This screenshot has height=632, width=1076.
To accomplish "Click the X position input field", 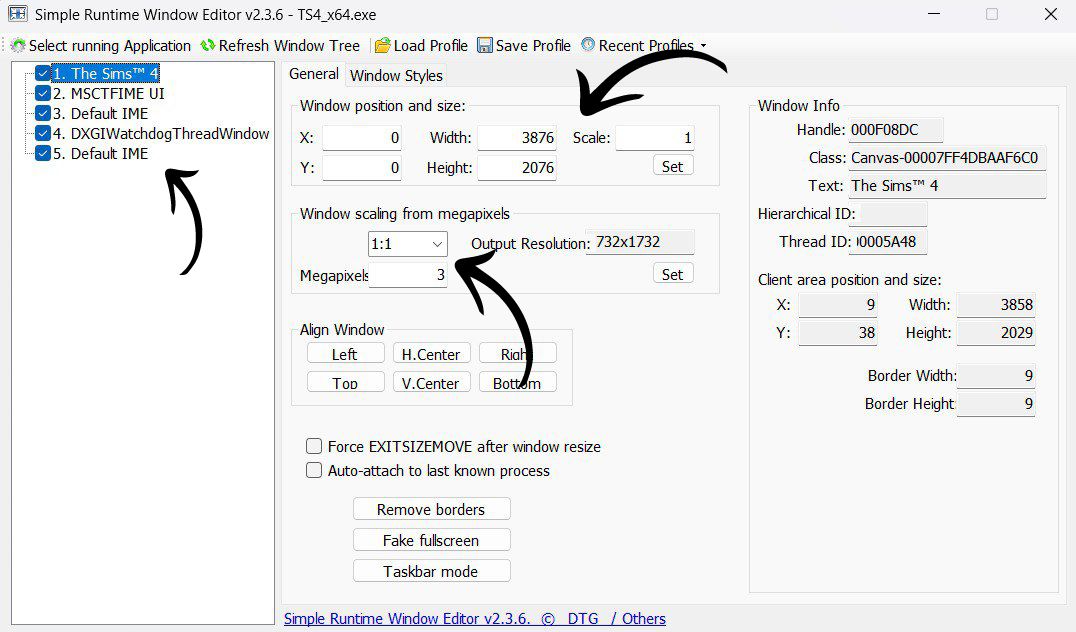I will [362, 138].
